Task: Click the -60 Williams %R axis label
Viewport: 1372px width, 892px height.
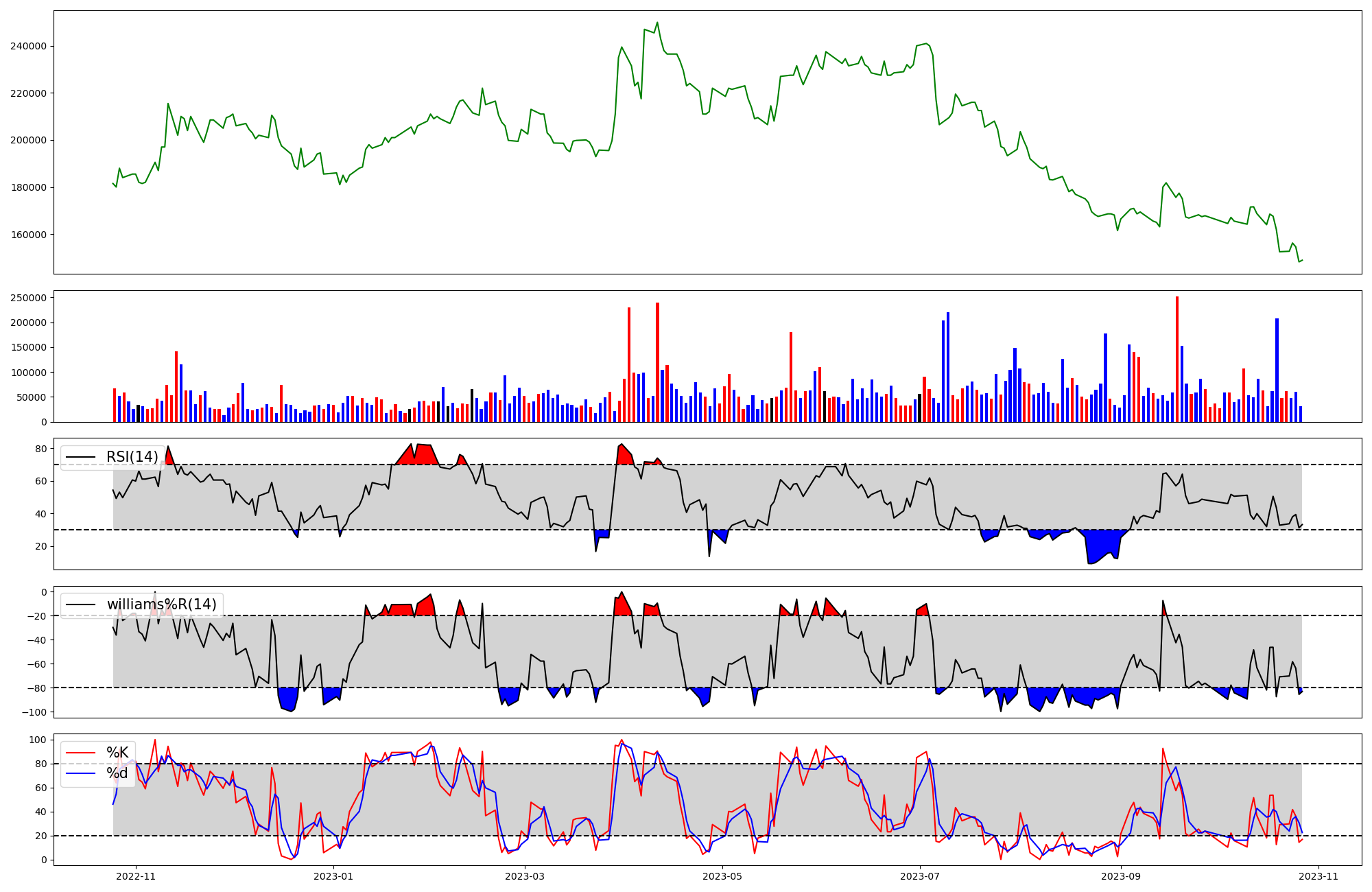Action: [x=37, y=664]
